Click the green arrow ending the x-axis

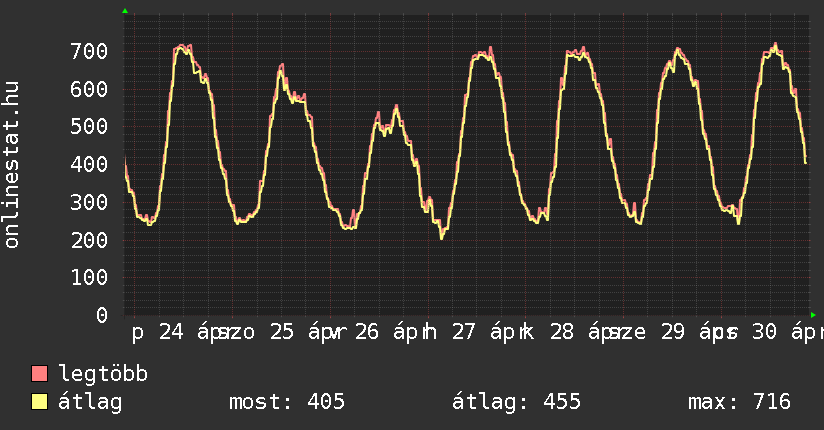click(813, 315)
